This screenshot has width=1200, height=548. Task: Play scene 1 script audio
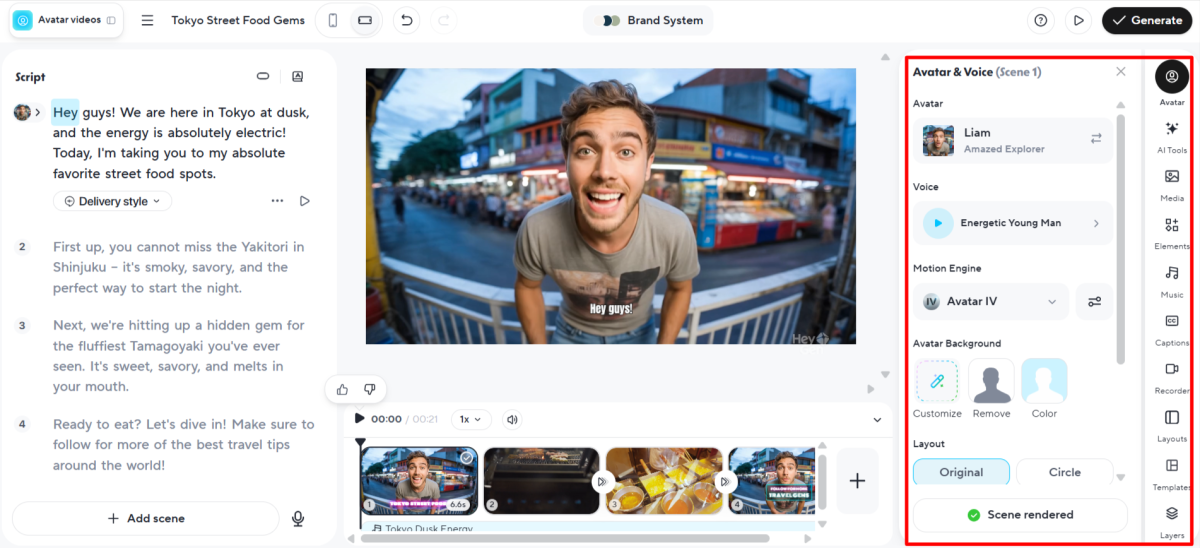tap(305, 201)
